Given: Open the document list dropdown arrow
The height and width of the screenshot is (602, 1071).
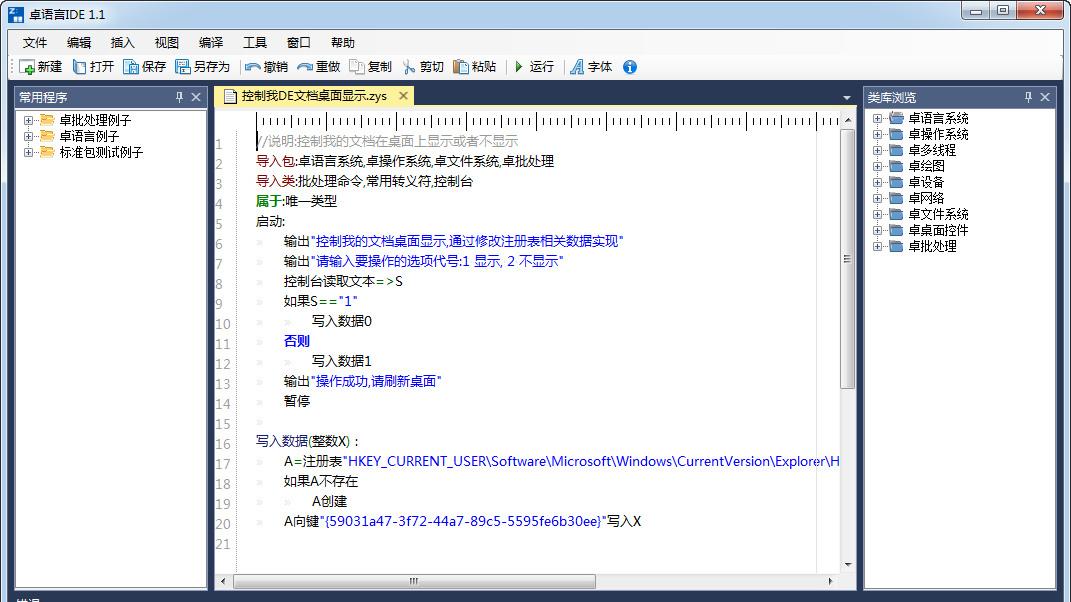Looking at the screenshot, I should tap(847, 98).
